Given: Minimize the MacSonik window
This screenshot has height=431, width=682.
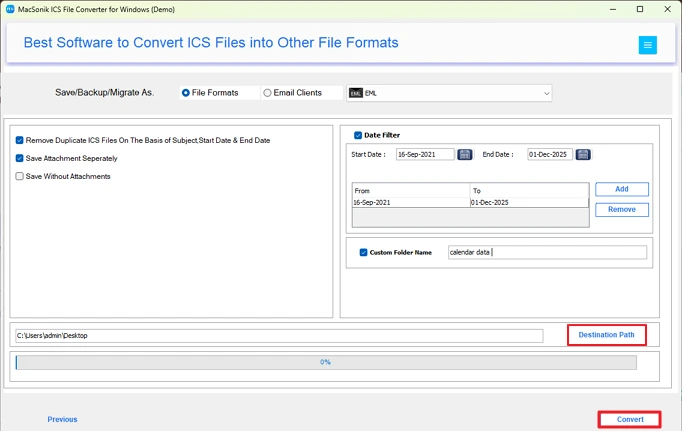Looking at the screenshot, I should click(613, 9).
